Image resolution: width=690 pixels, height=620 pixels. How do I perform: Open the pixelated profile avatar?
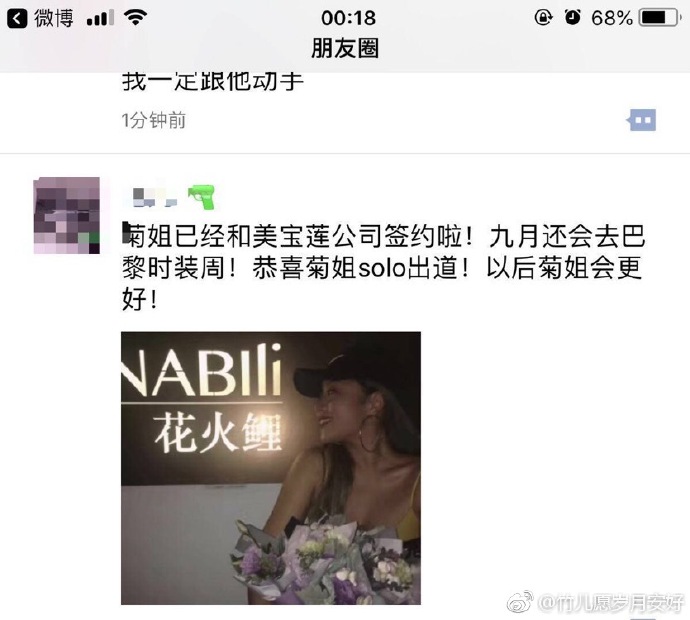(x=67, y=215)
